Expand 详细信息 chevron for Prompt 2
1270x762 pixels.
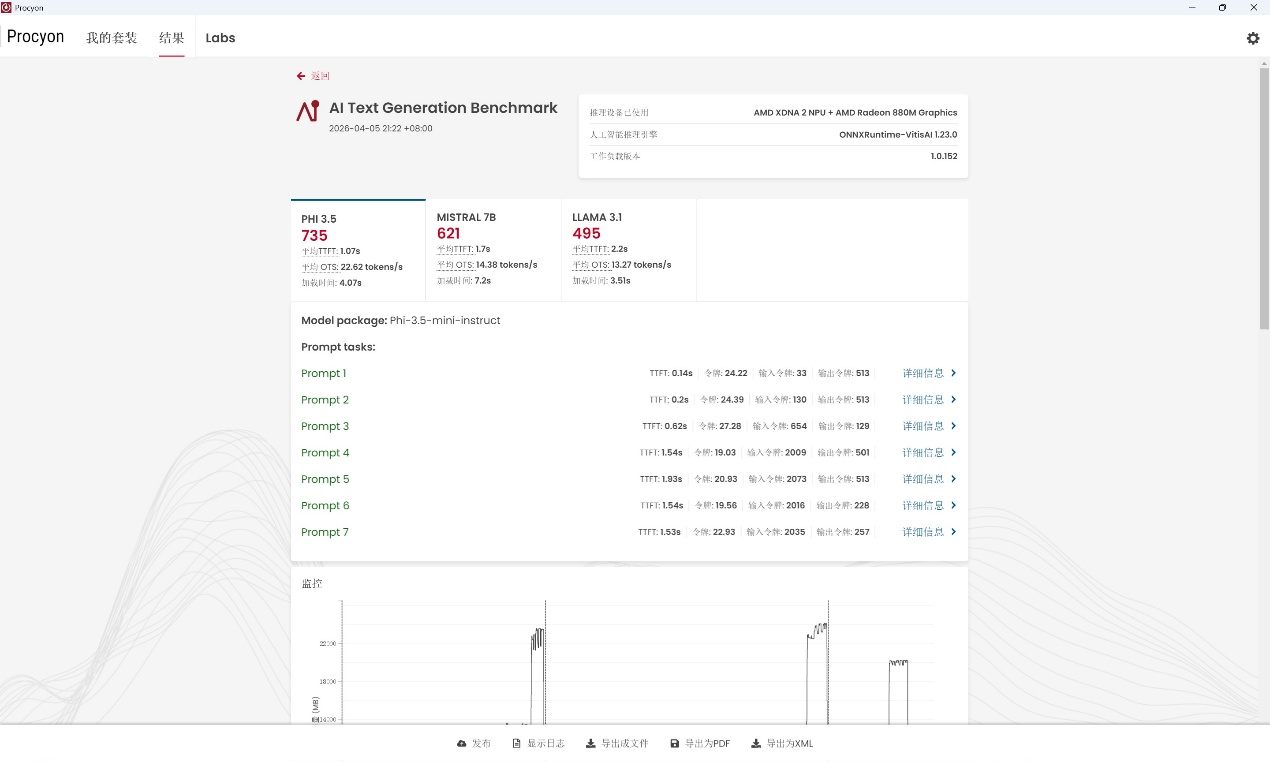pos(954,400)
